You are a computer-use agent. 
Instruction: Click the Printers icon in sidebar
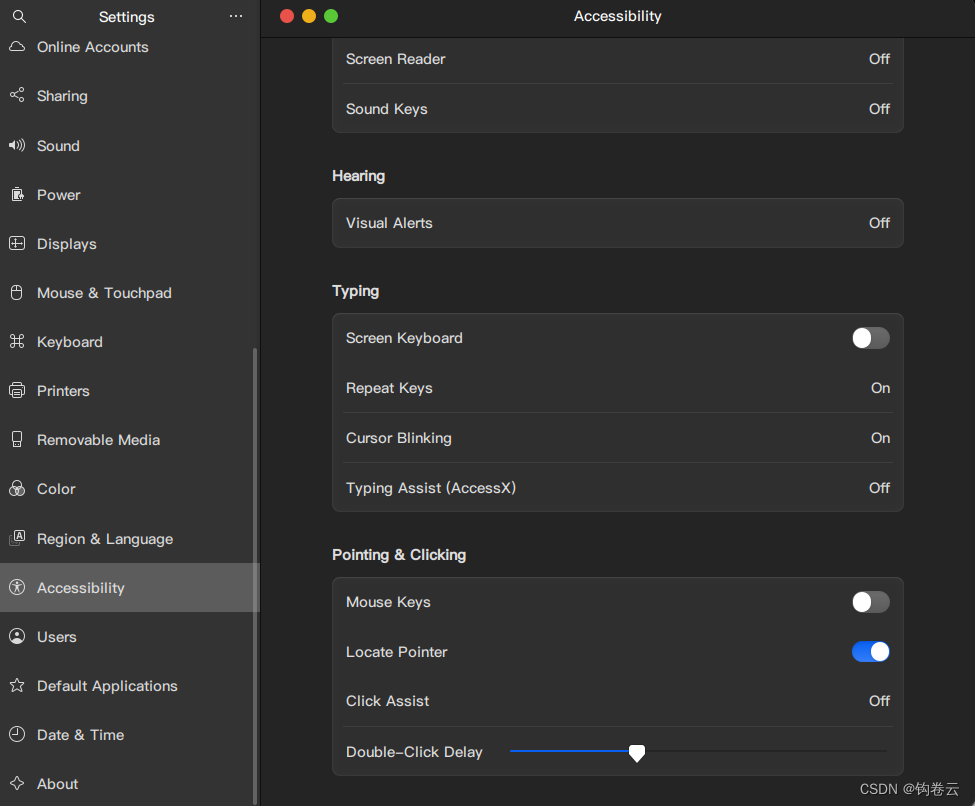17,391
